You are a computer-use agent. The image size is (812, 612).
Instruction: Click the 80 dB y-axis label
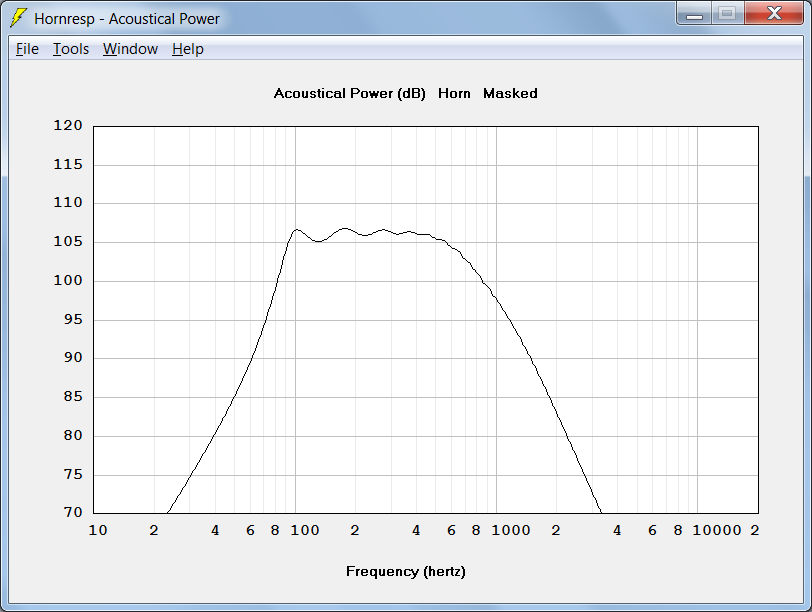pyautogui.click(x=73, y=435)
